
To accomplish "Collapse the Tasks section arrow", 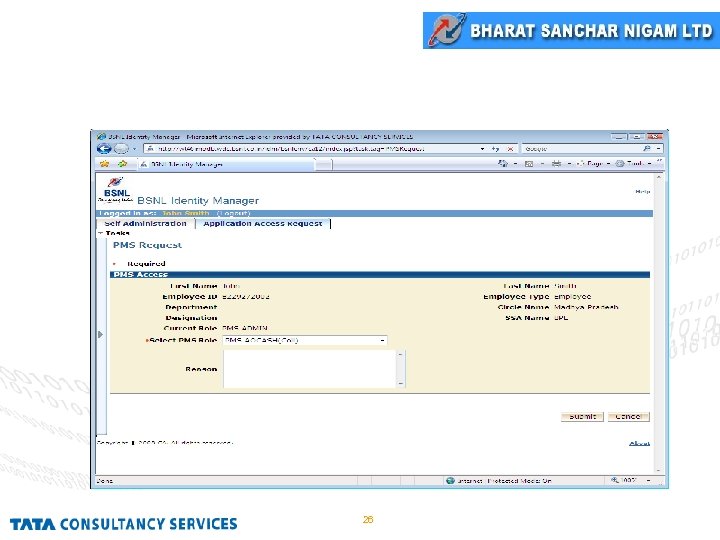I will tap(101, 233).
